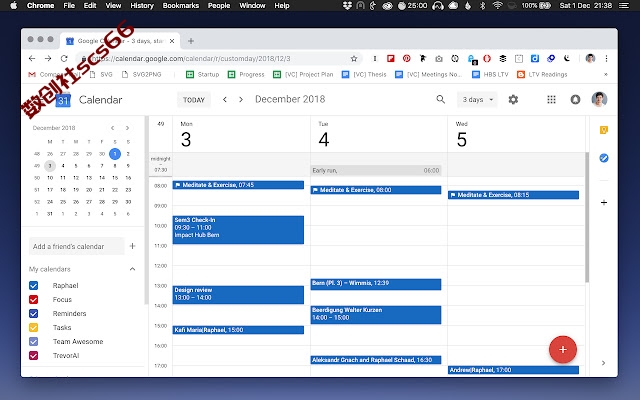Image resolution: width=640 pixels, height=400 pixels.
Task: Open Monday Meditate & Exercise 07:45 reminder
Action: (x=238, y=185)
